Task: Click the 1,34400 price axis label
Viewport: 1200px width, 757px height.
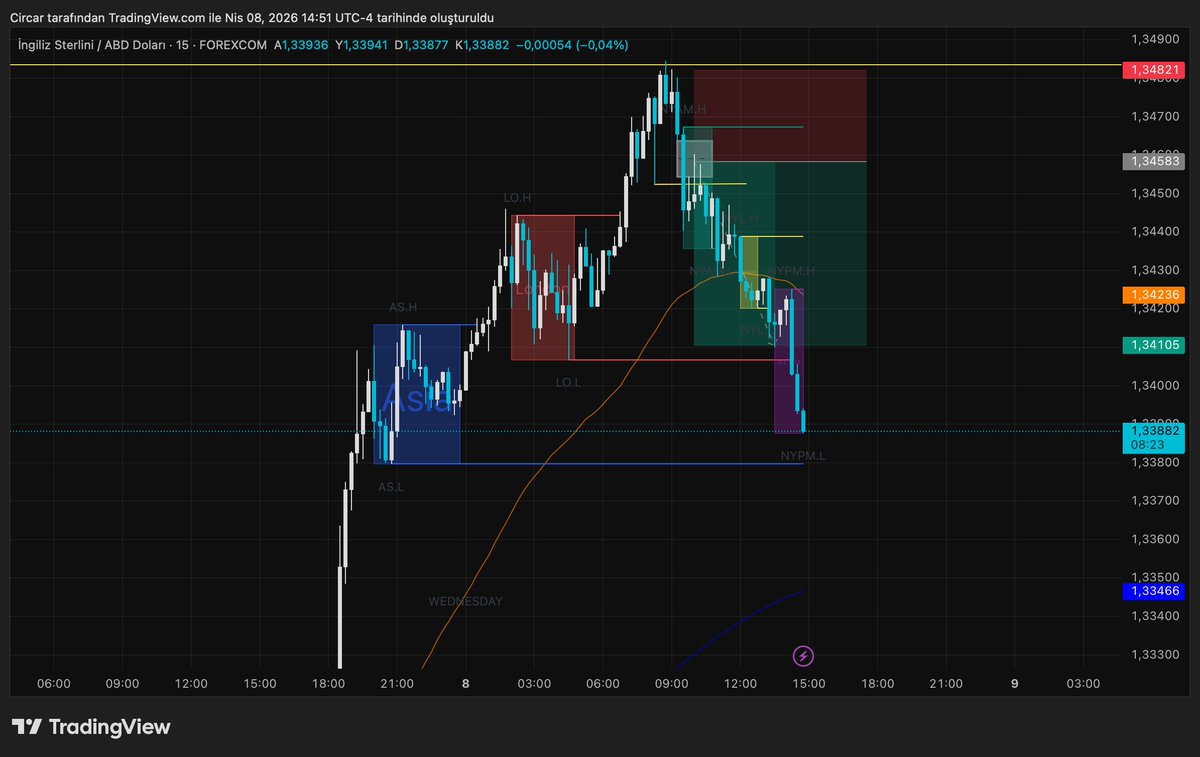Action: (1155, 231)
